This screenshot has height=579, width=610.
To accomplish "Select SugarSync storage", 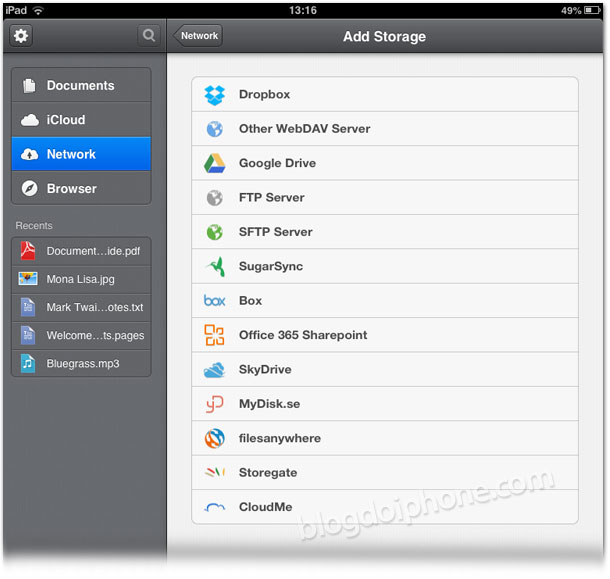I will tap(385, 266).
